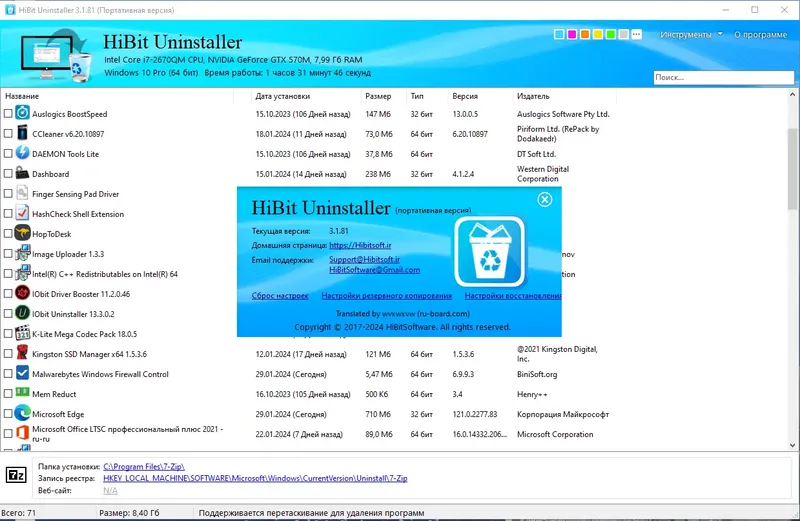Click the program list scroll down arrow
This screenshot has width=800, height=521.
click(792, 445)
